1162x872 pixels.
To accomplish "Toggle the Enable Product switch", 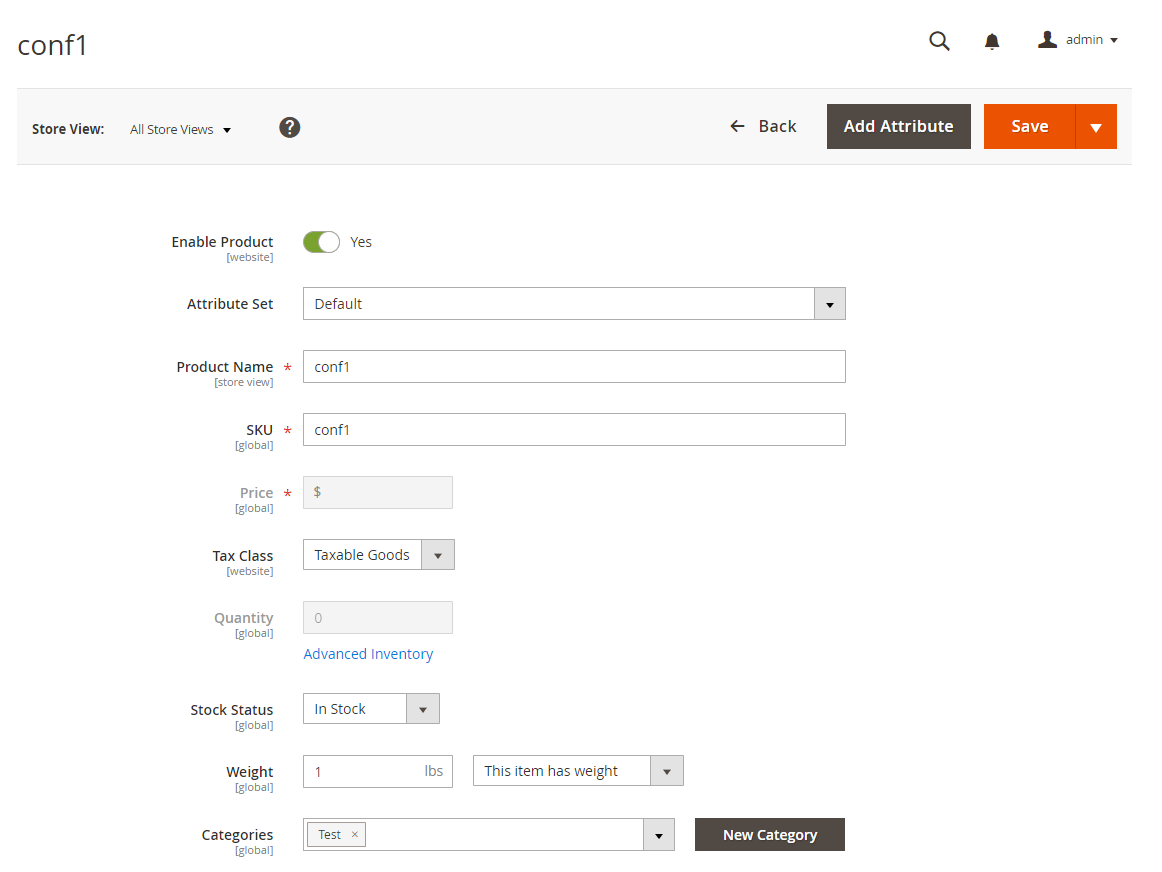I will [321, 242].
